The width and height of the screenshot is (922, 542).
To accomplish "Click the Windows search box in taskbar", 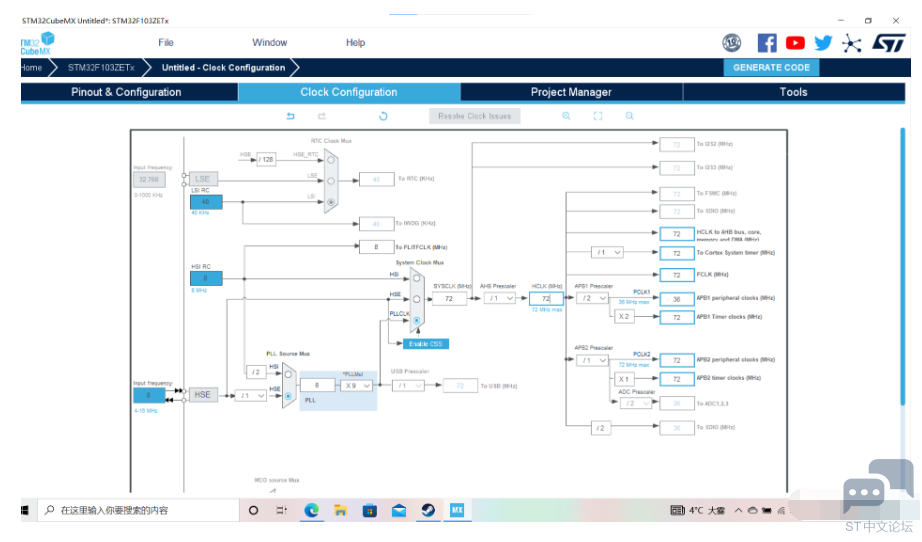I will [139, 510].
